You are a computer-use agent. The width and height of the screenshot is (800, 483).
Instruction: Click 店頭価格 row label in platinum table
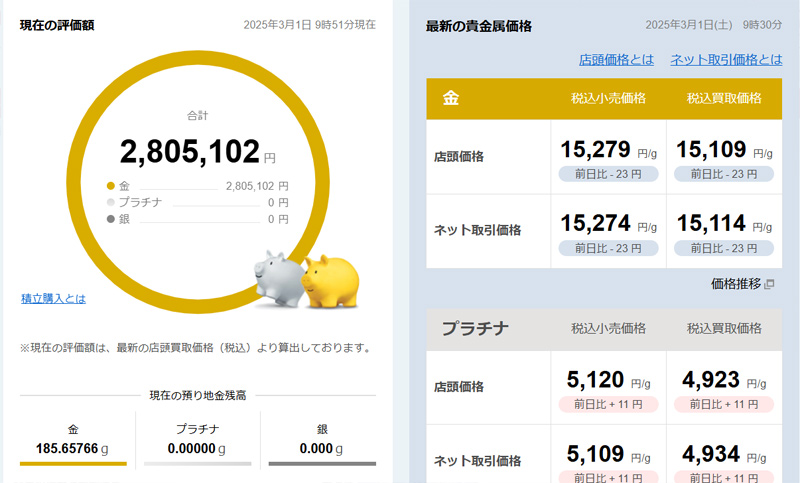(x=459, y=387)
